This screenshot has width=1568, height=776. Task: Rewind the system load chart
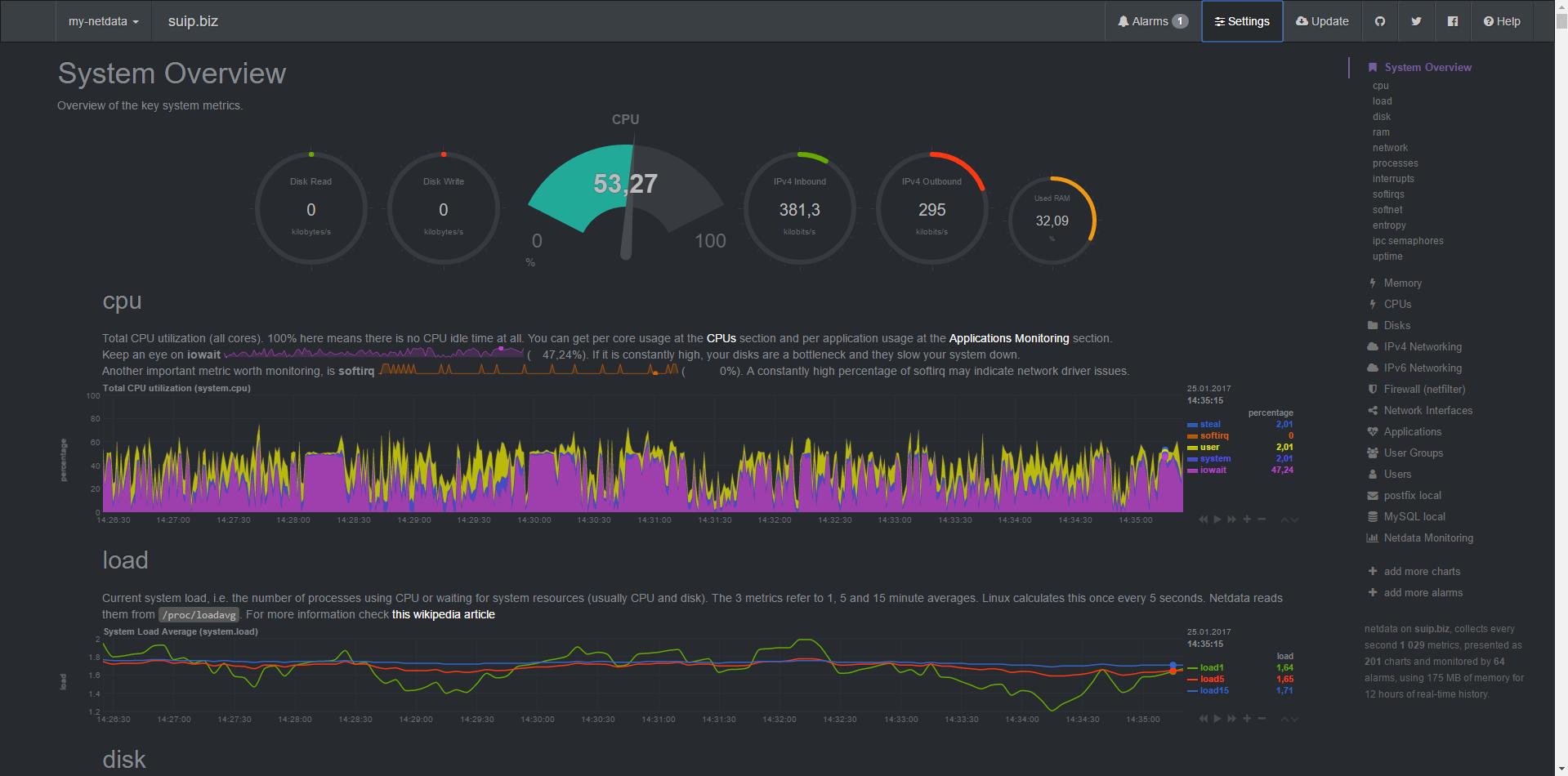(x=1203, y=719)
